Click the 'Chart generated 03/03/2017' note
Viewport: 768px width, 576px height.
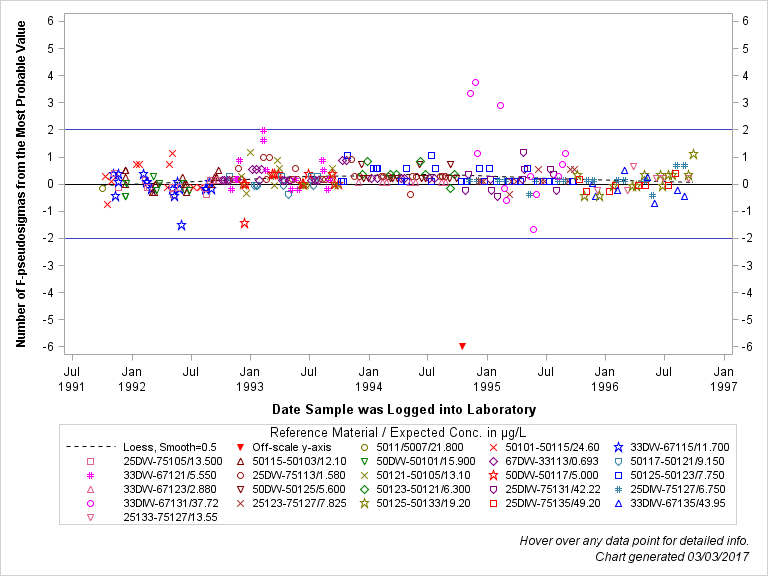tap(672, 557)
